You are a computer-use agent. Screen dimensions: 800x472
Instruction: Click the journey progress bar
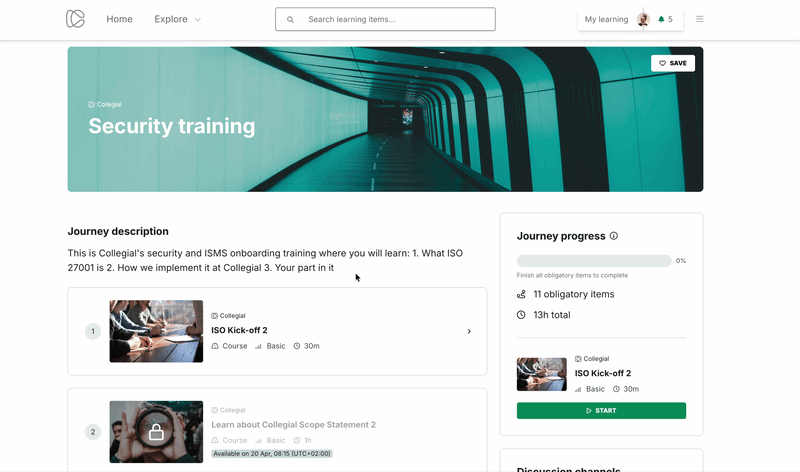click(x=594, y=261)
